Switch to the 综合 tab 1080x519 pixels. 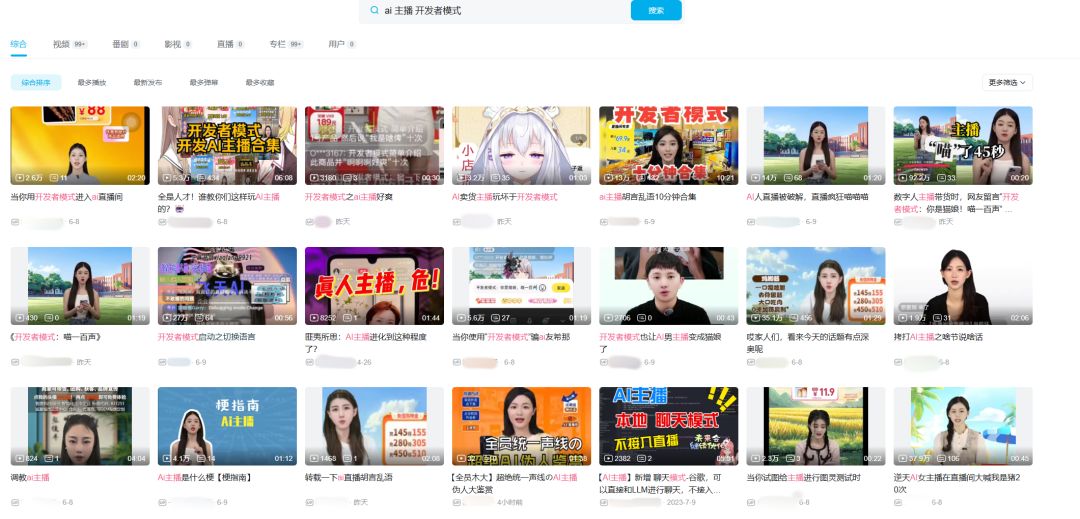(x=19, y=44)
